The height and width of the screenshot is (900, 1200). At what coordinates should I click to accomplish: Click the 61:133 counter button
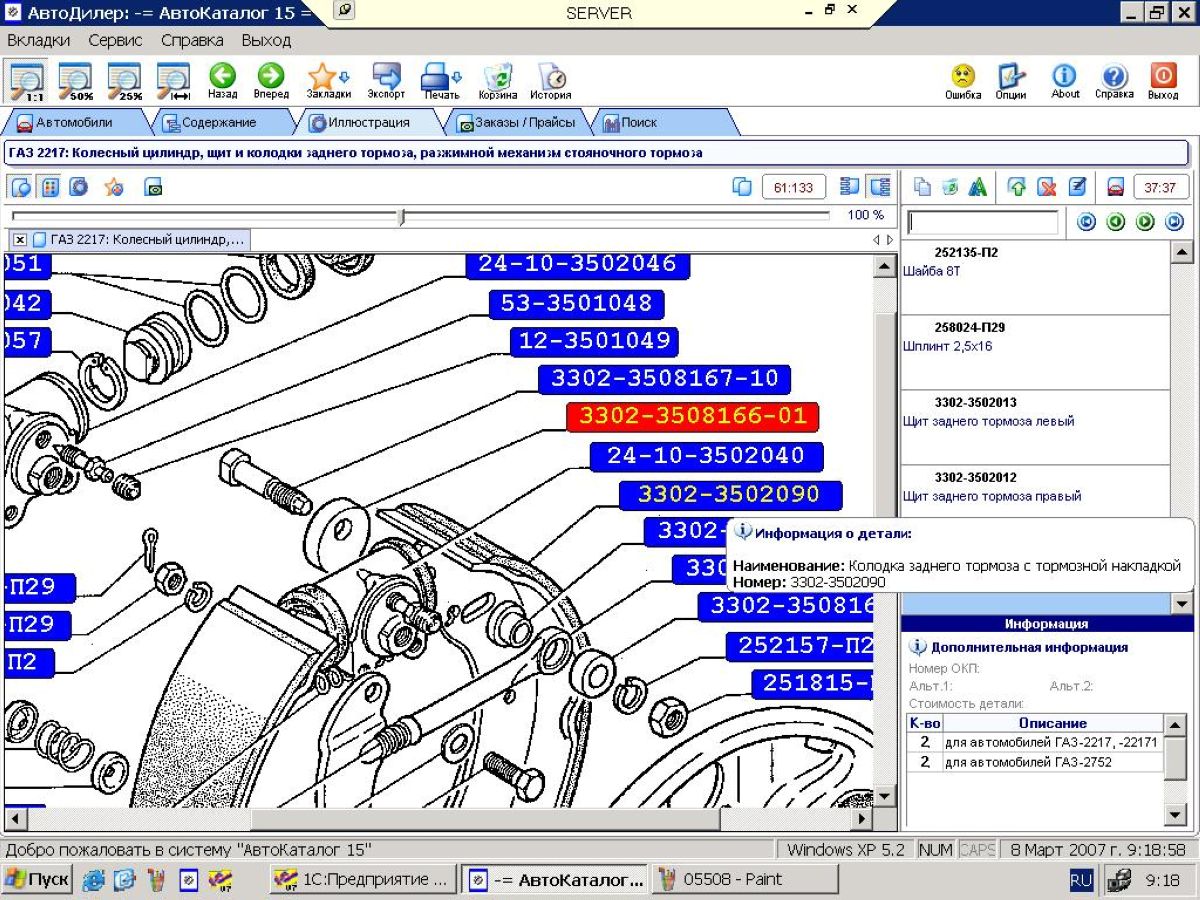(x=794, y=187)
